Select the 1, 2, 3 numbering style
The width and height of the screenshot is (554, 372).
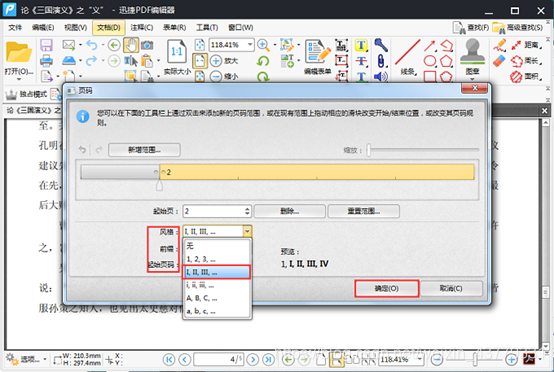pyautogui.click(x=217, y=259)
